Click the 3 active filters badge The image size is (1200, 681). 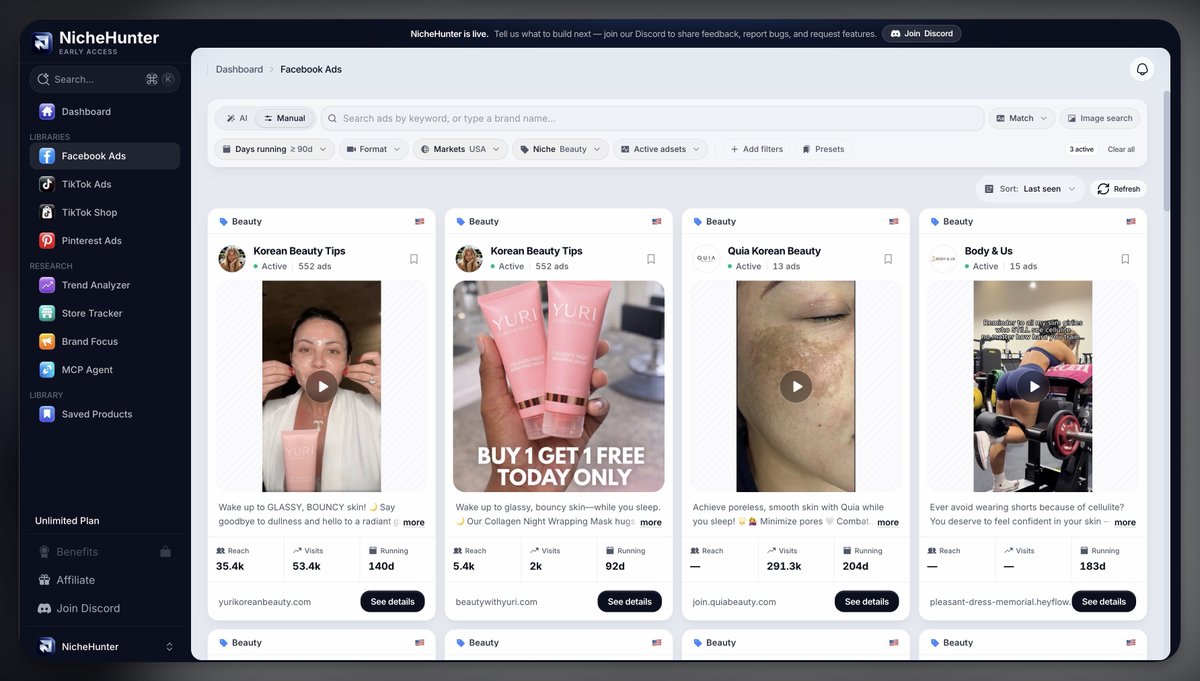1081,149
